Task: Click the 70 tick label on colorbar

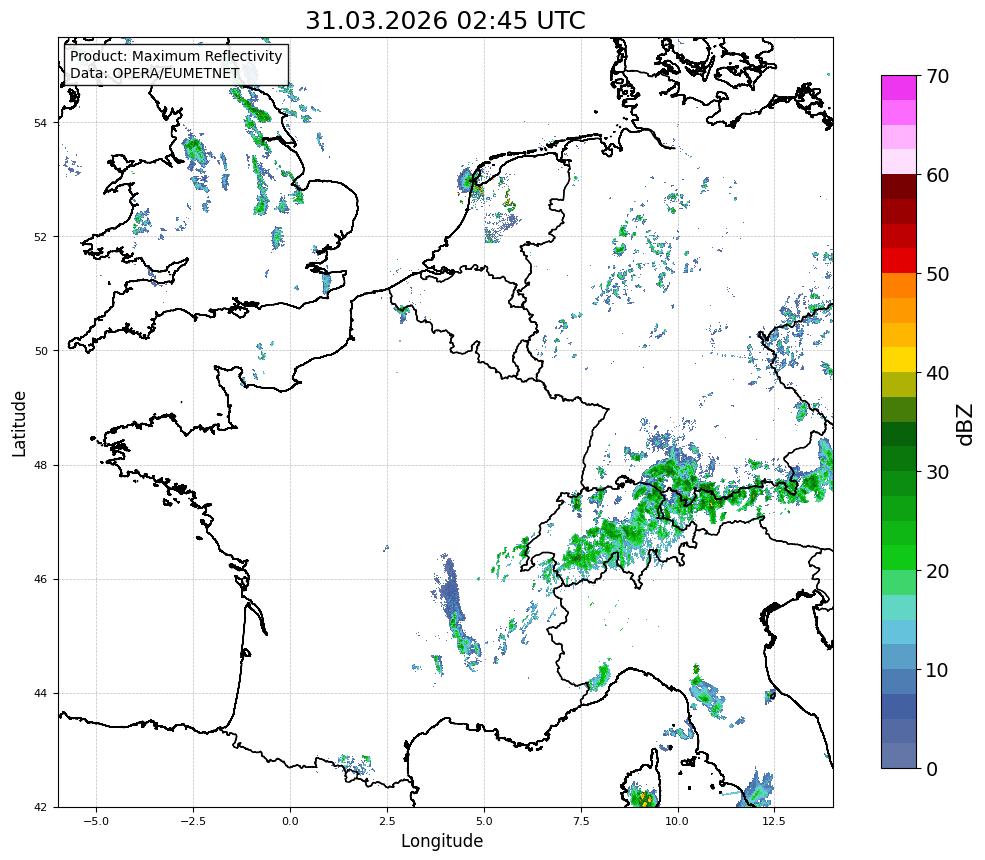Action: [937, 76]
